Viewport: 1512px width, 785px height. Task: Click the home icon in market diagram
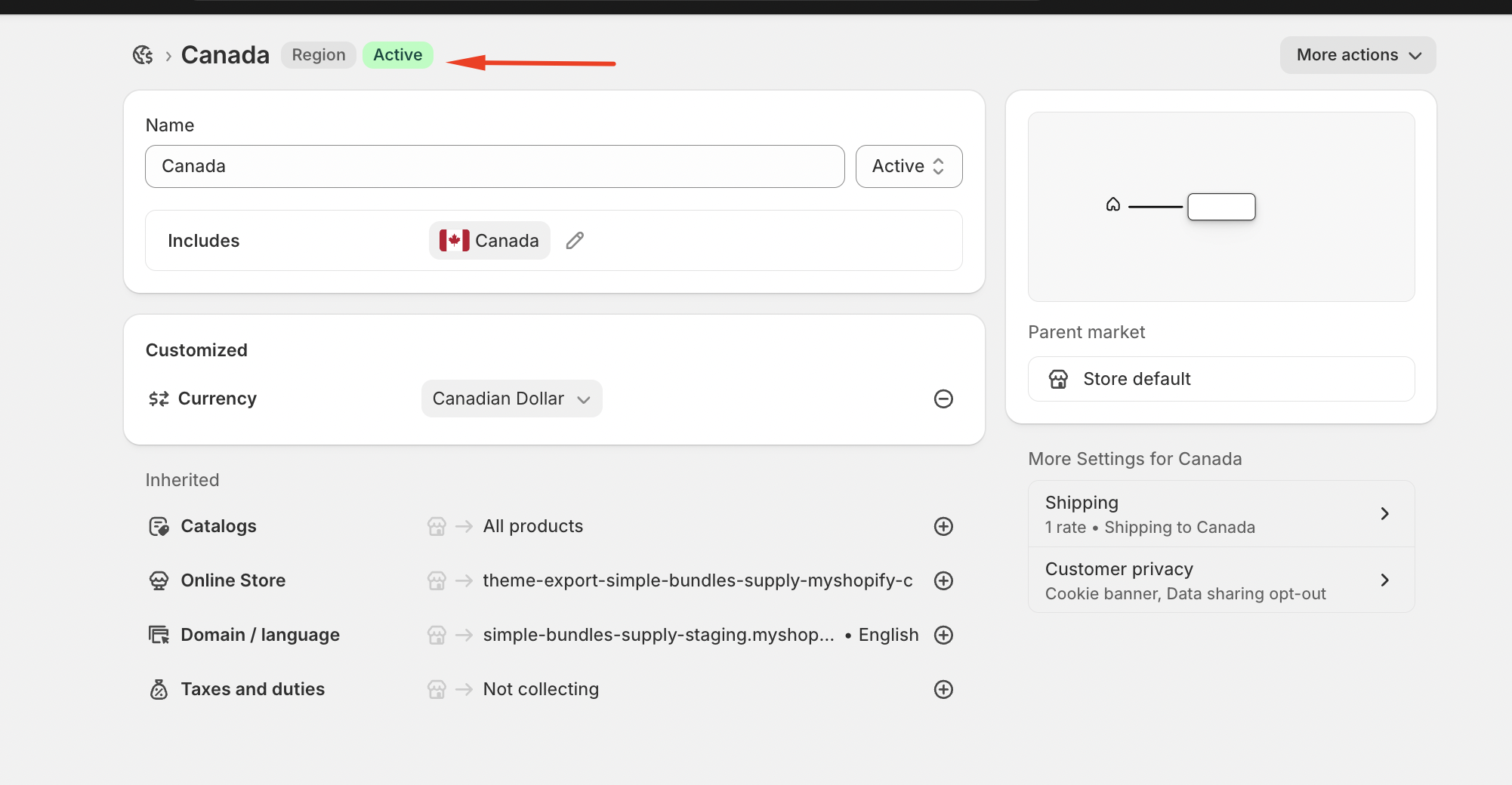click(x=1112, y=205)
